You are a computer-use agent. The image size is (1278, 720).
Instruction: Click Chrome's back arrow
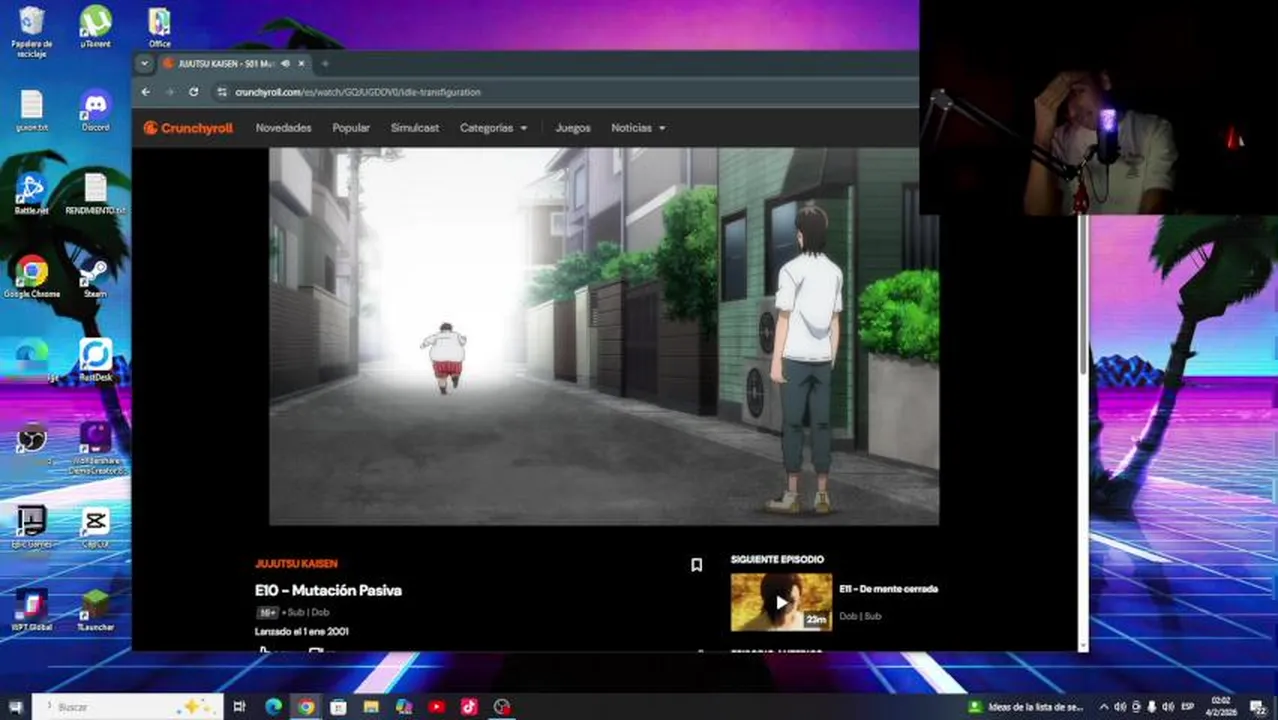(146, 92)
